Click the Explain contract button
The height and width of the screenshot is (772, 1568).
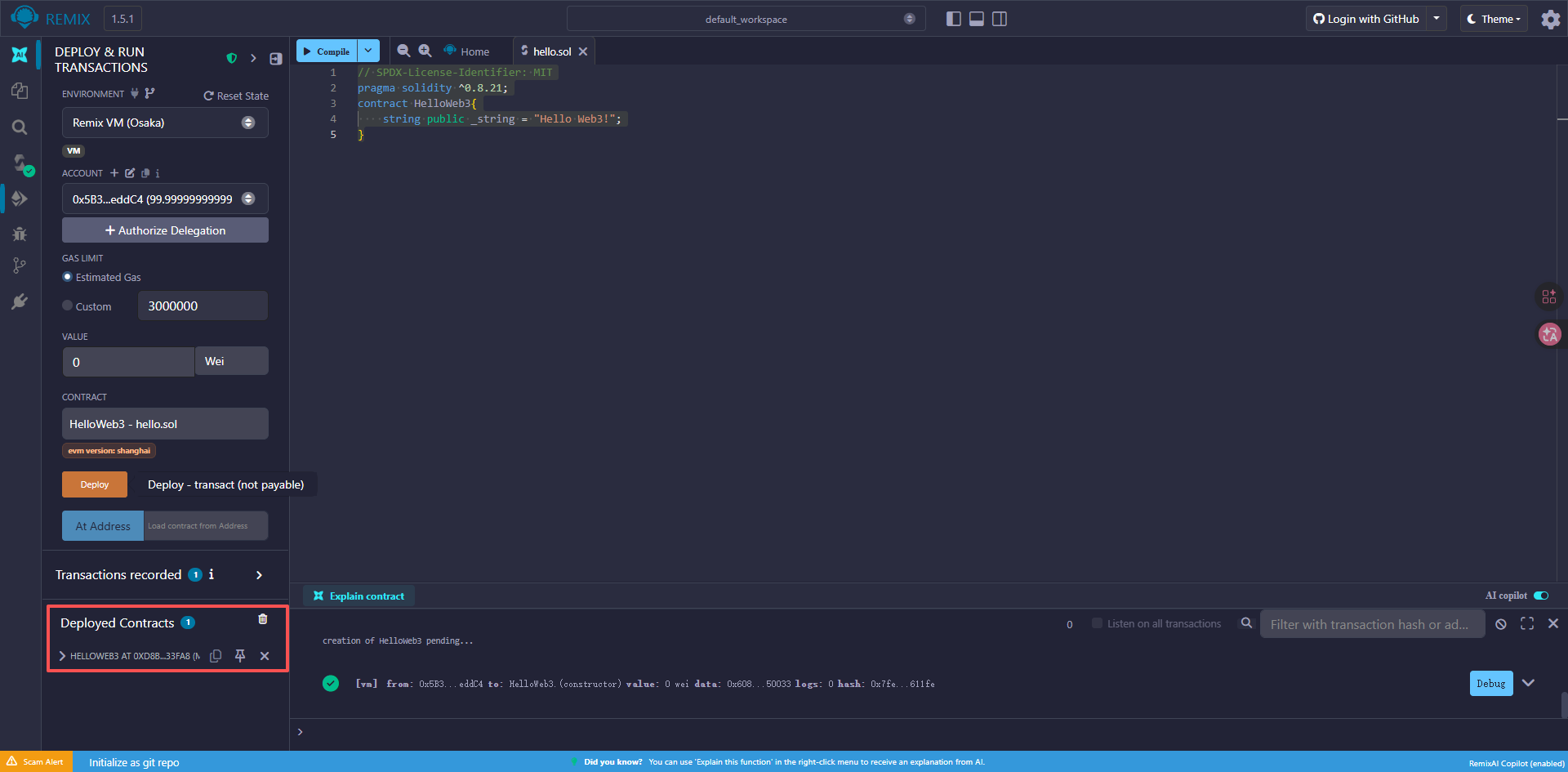tap(359, 596)
